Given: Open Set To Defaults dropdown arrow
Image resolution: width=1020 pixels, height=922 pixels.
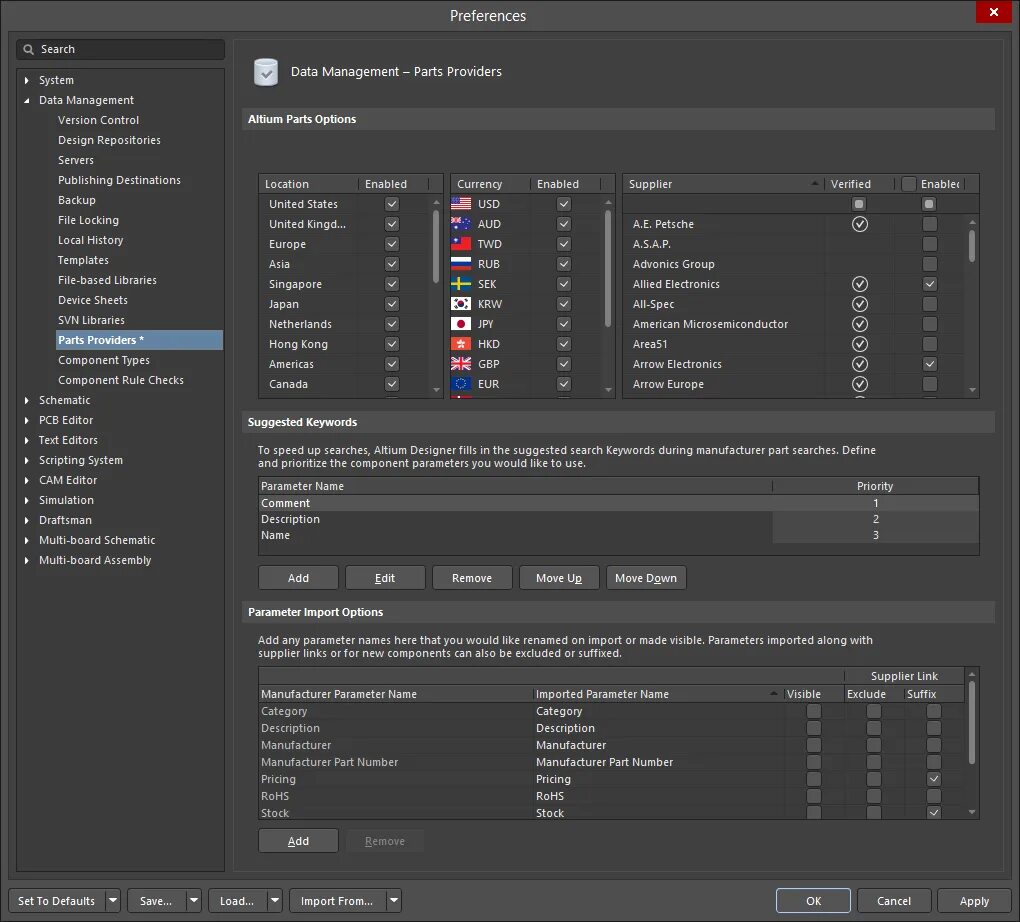Looking at the screenshot, I should [113, 901].
